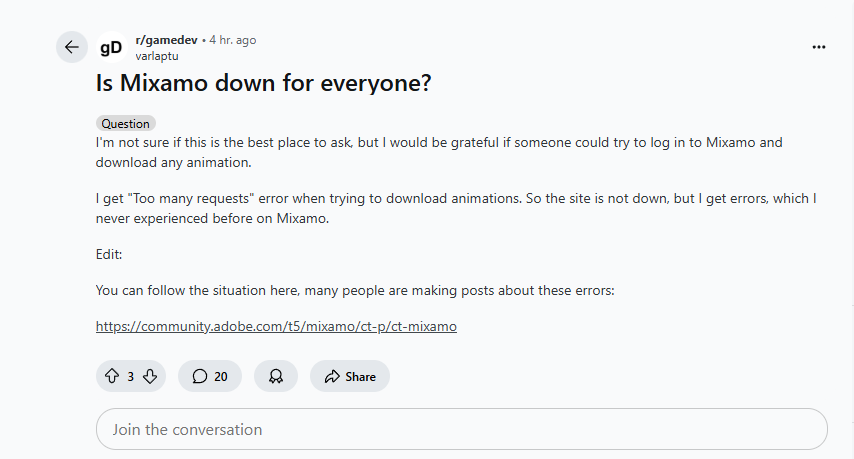Click the comment bubble icon
Viewport: 854px width, 459px height.
point(200,376)
